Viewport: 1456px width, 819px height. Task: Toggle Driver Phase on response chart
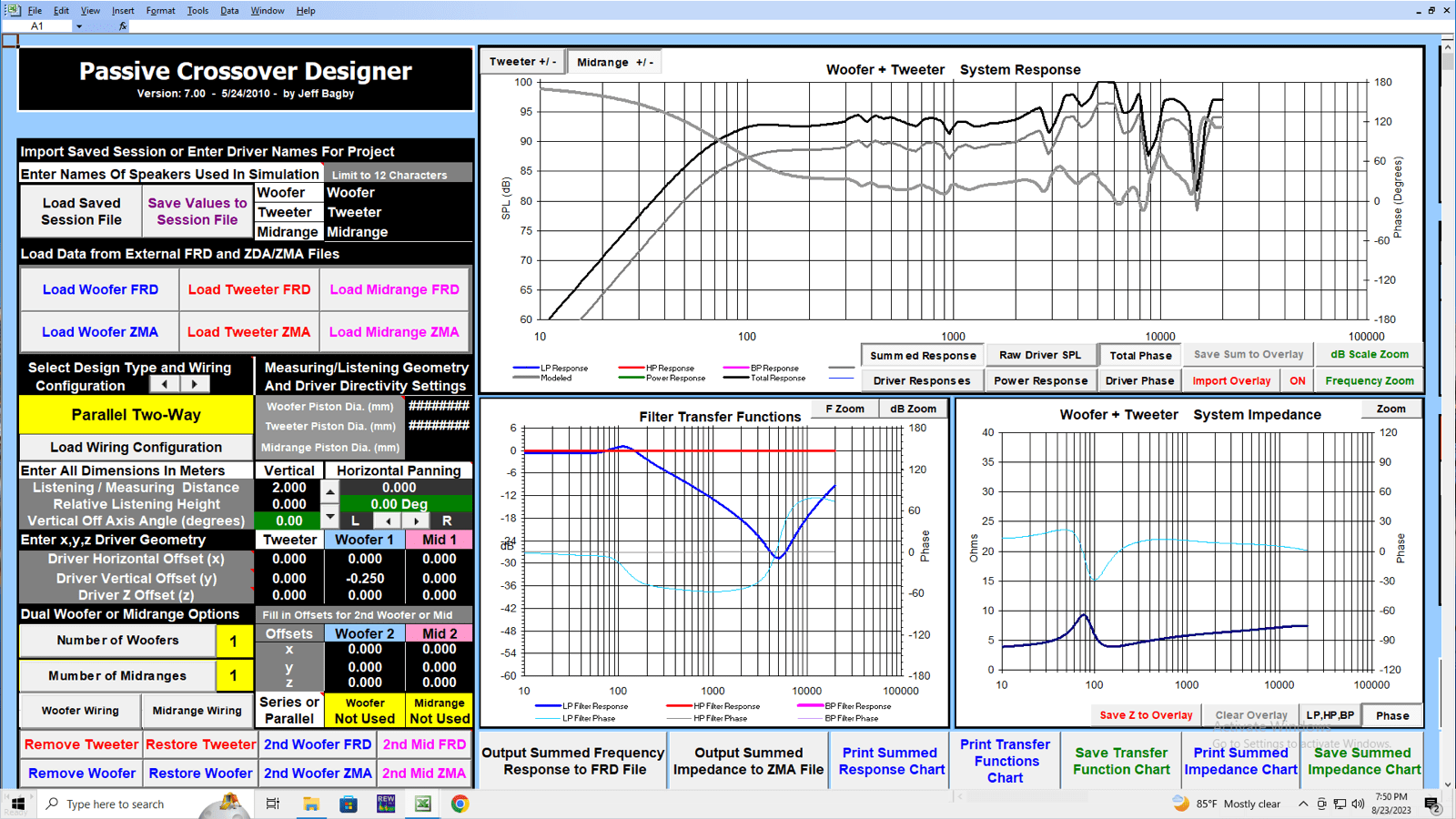tap(1139, 380)
